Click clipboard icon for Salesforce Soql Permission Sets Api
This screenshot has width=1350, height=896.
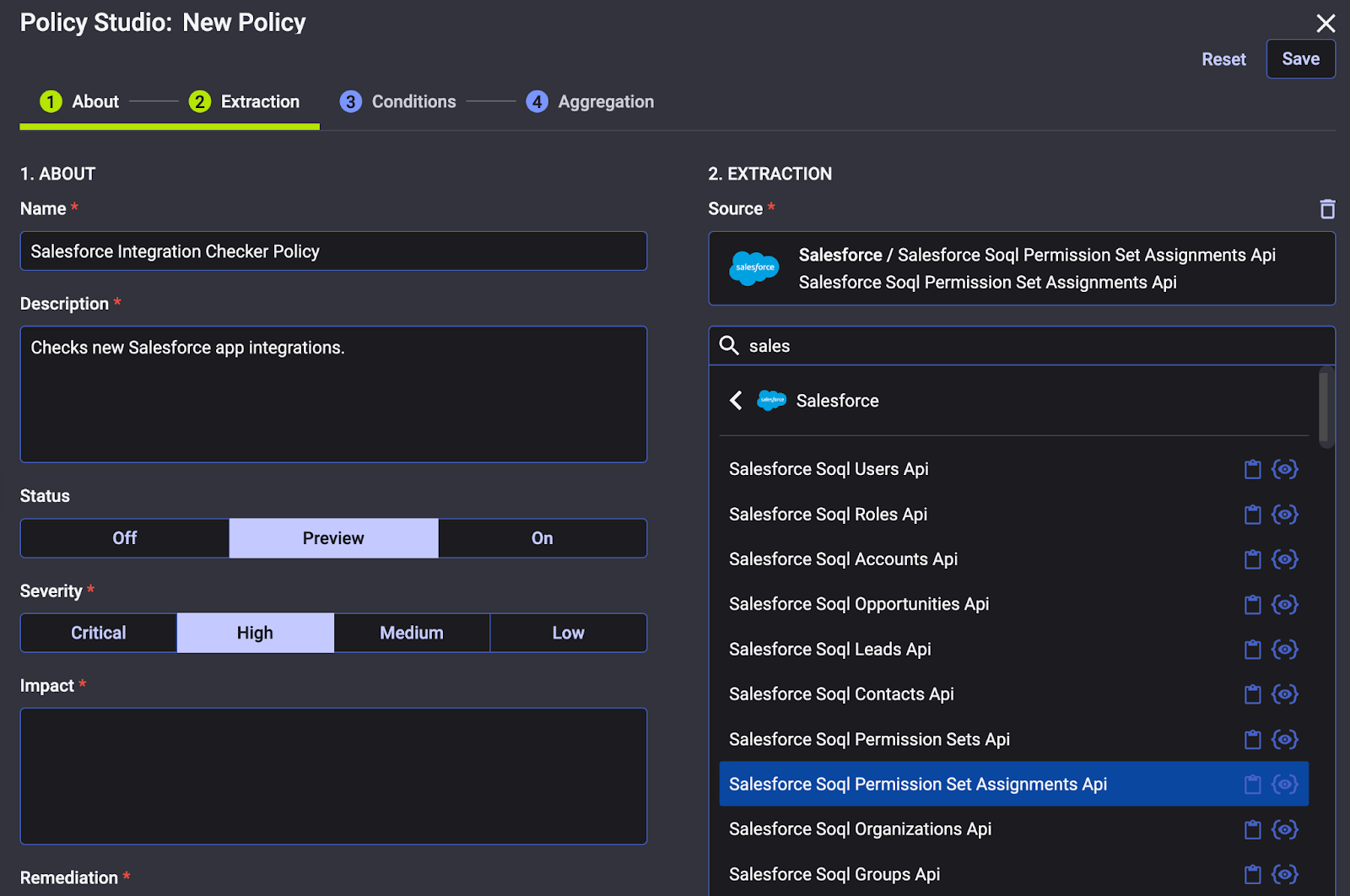1253,739
